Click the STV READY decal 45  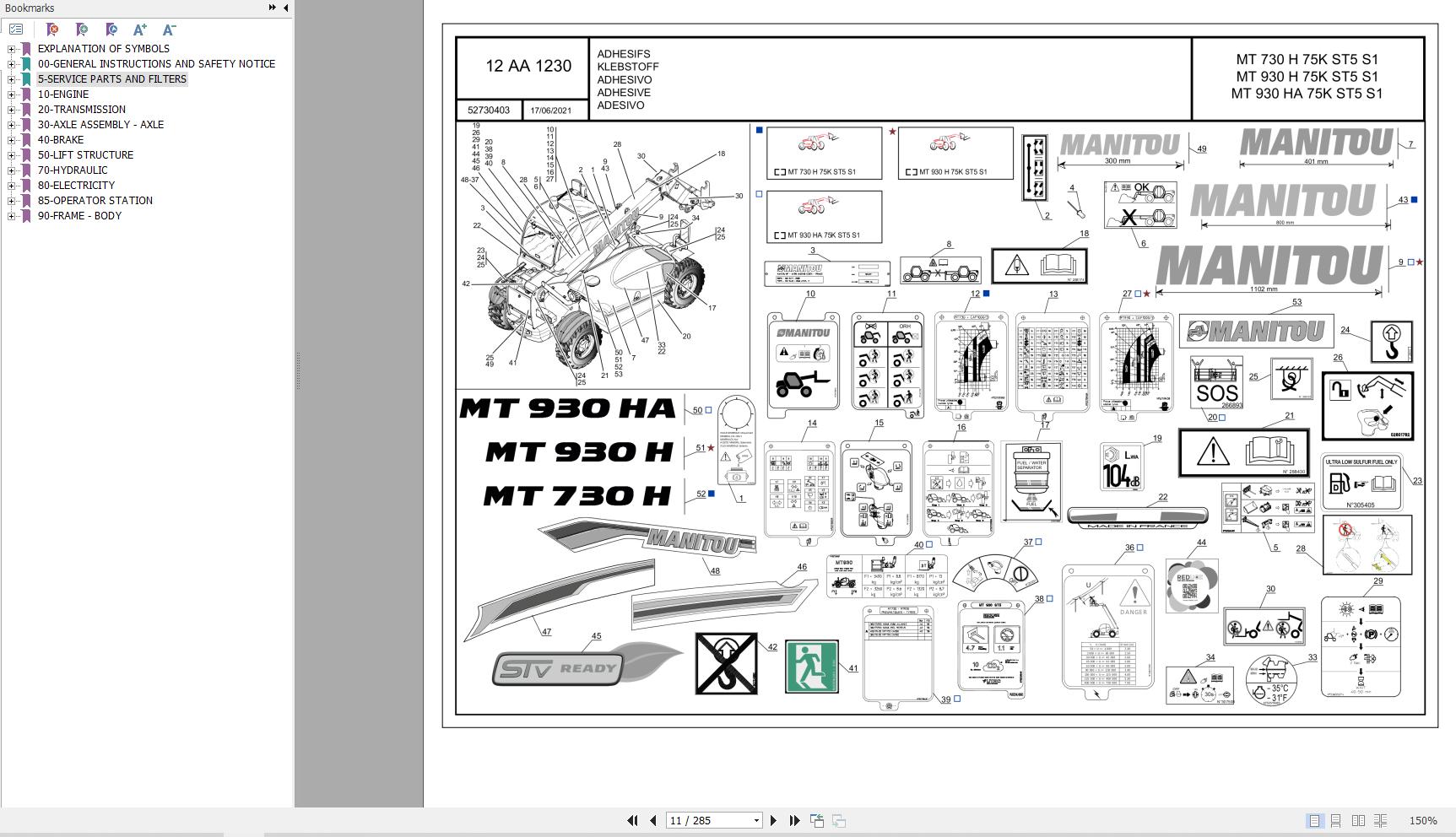pos(587,663)
